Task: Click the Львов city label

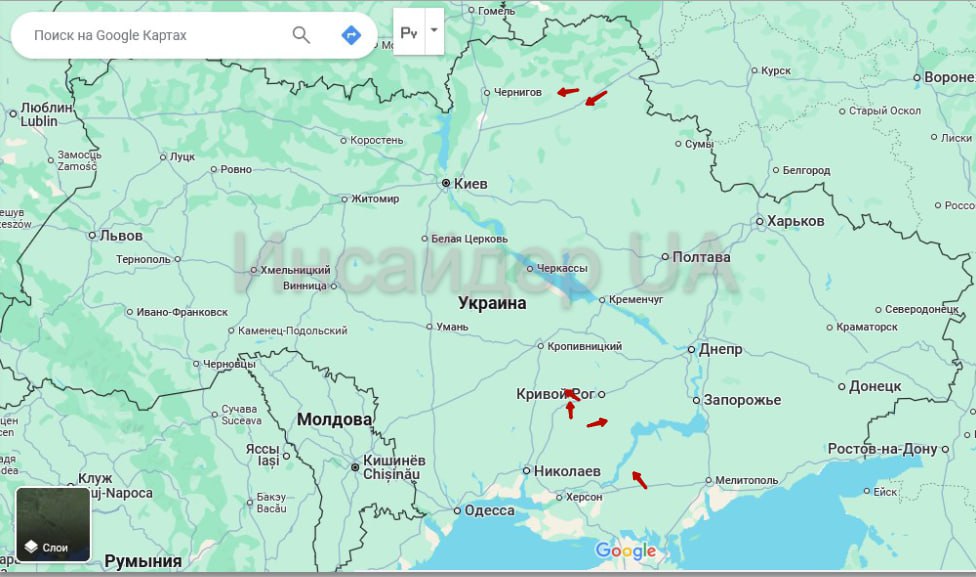Action: 121,236
